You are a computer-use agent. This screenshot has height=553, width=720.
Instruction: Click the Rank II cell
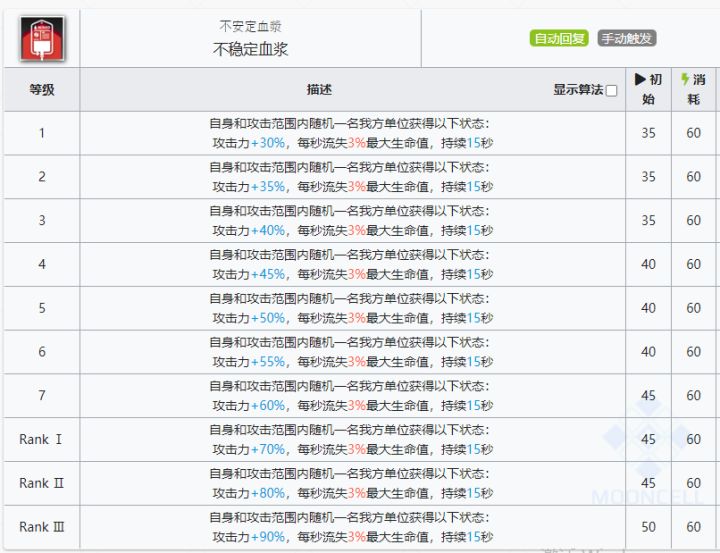(x=42, y=483)
